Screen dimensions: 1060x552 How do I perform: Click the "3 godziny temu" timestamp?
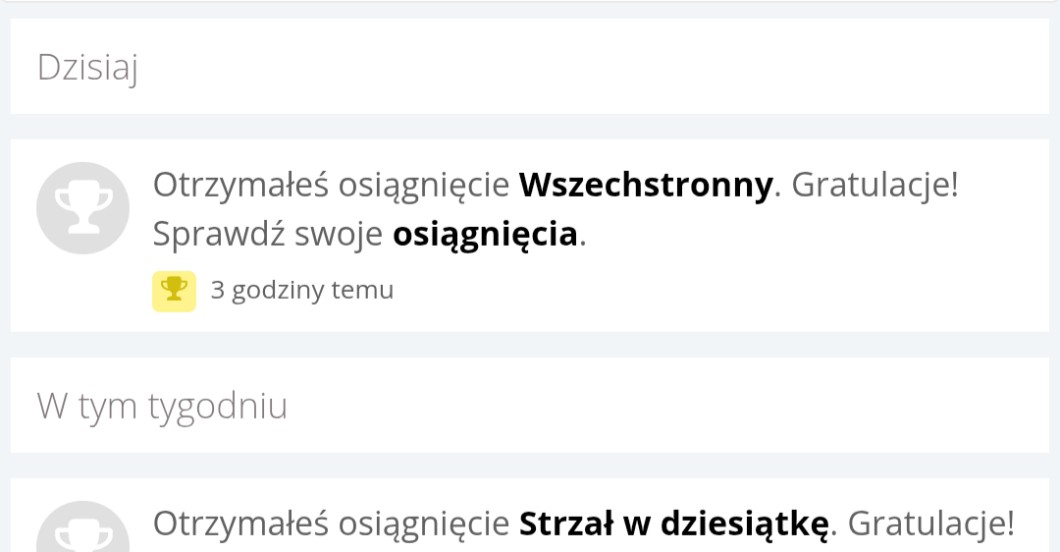coord(302,291)
